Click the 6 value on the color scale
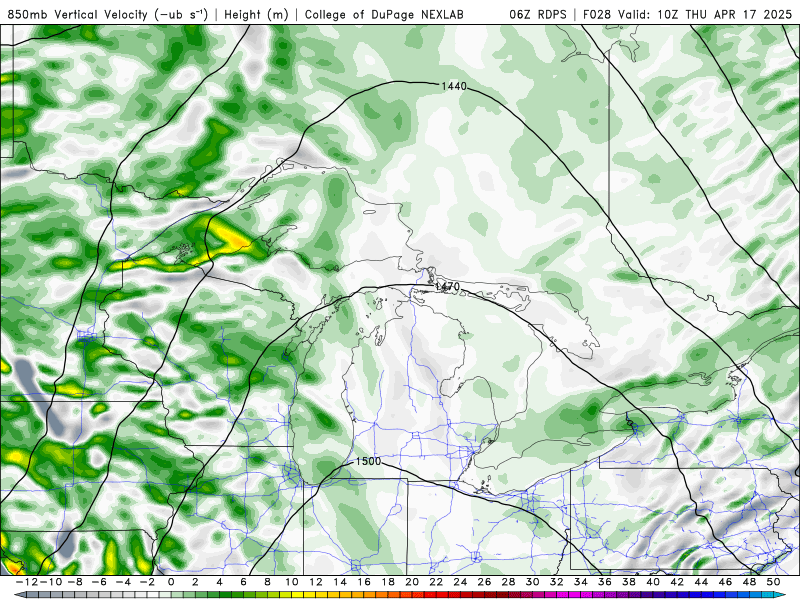Screen dimensions: 800x600 click(x=243, y=582)
